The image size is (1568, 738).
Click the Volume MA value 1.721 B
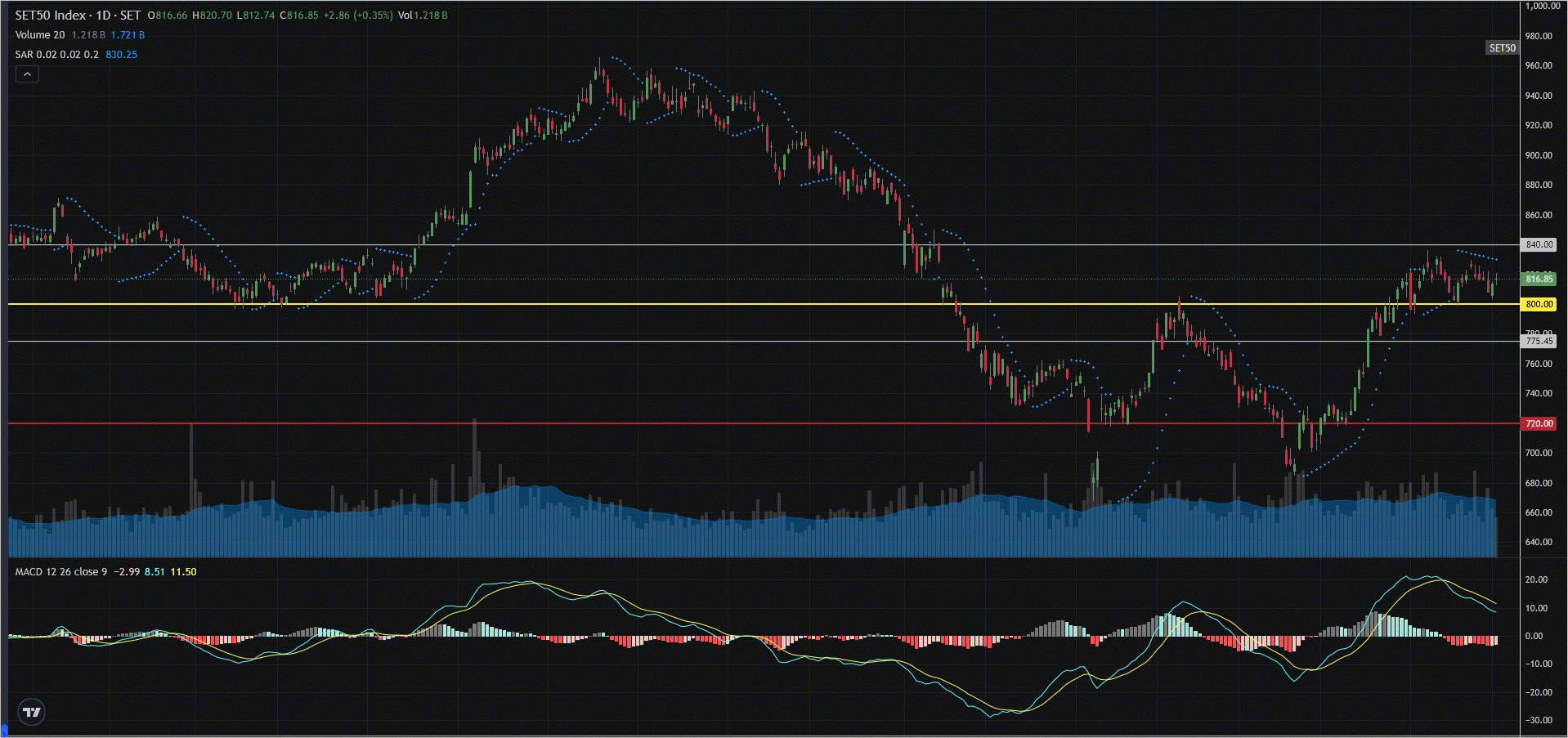[x=128, y=35]
